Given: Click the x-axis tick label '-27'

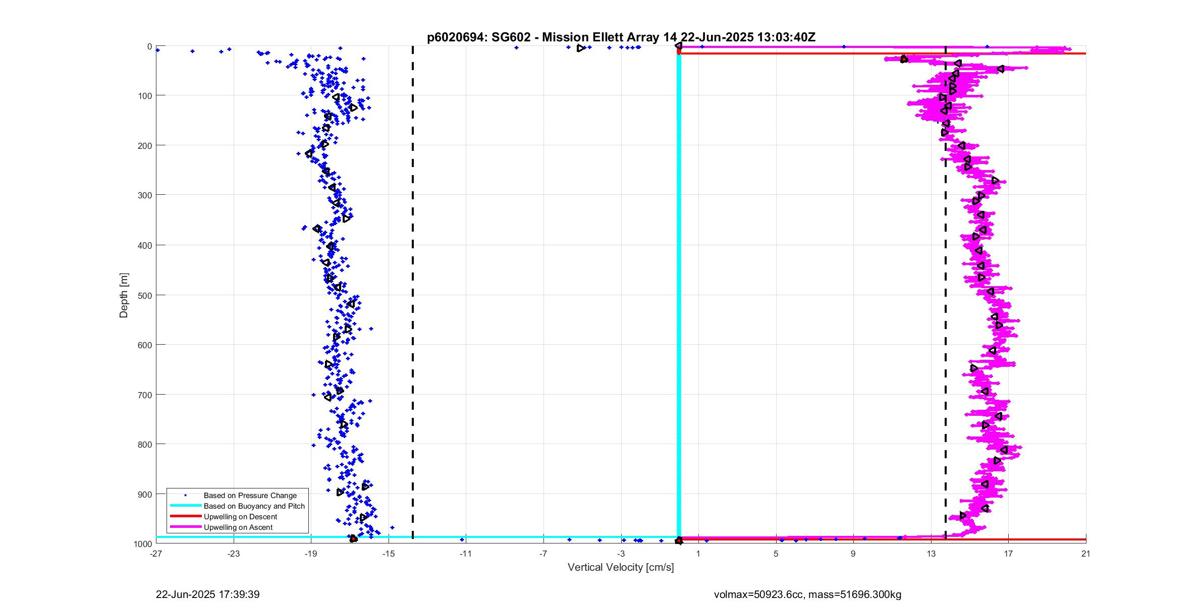Looking at the screenshot, I should 156,553.
